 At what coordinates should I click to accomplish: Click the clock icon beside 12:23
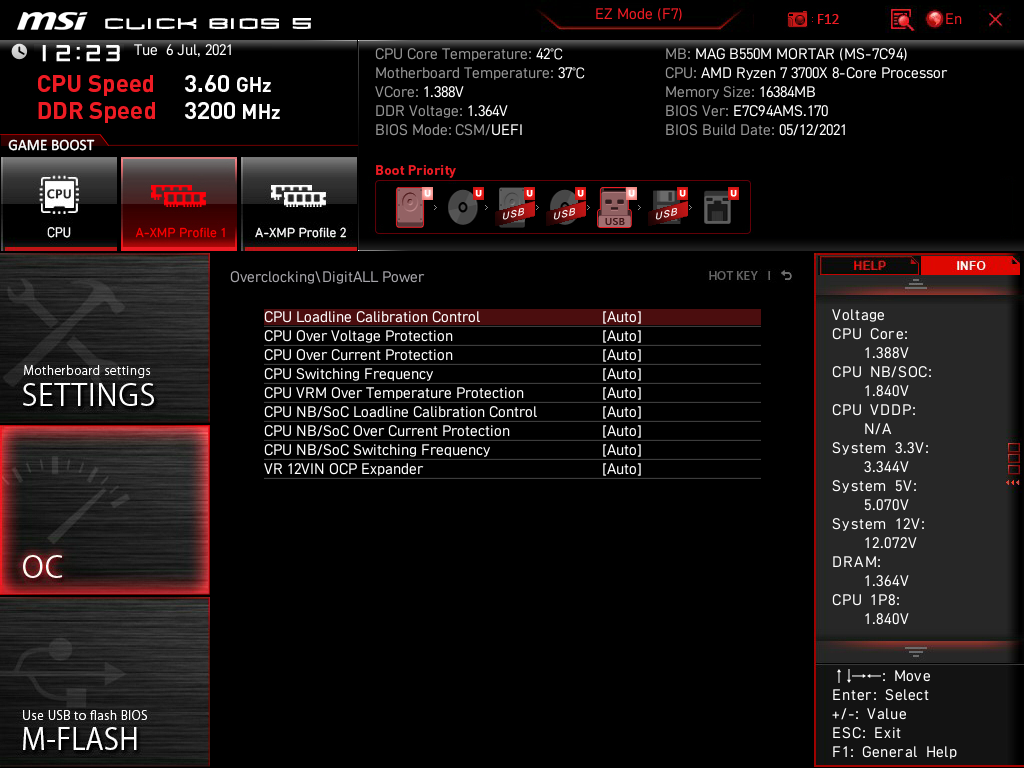[20, 51]
